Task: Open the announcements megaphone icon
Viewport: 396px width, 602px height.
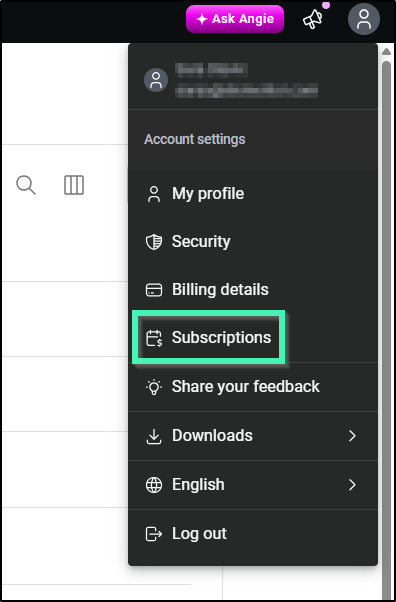Action: (313, 20)
